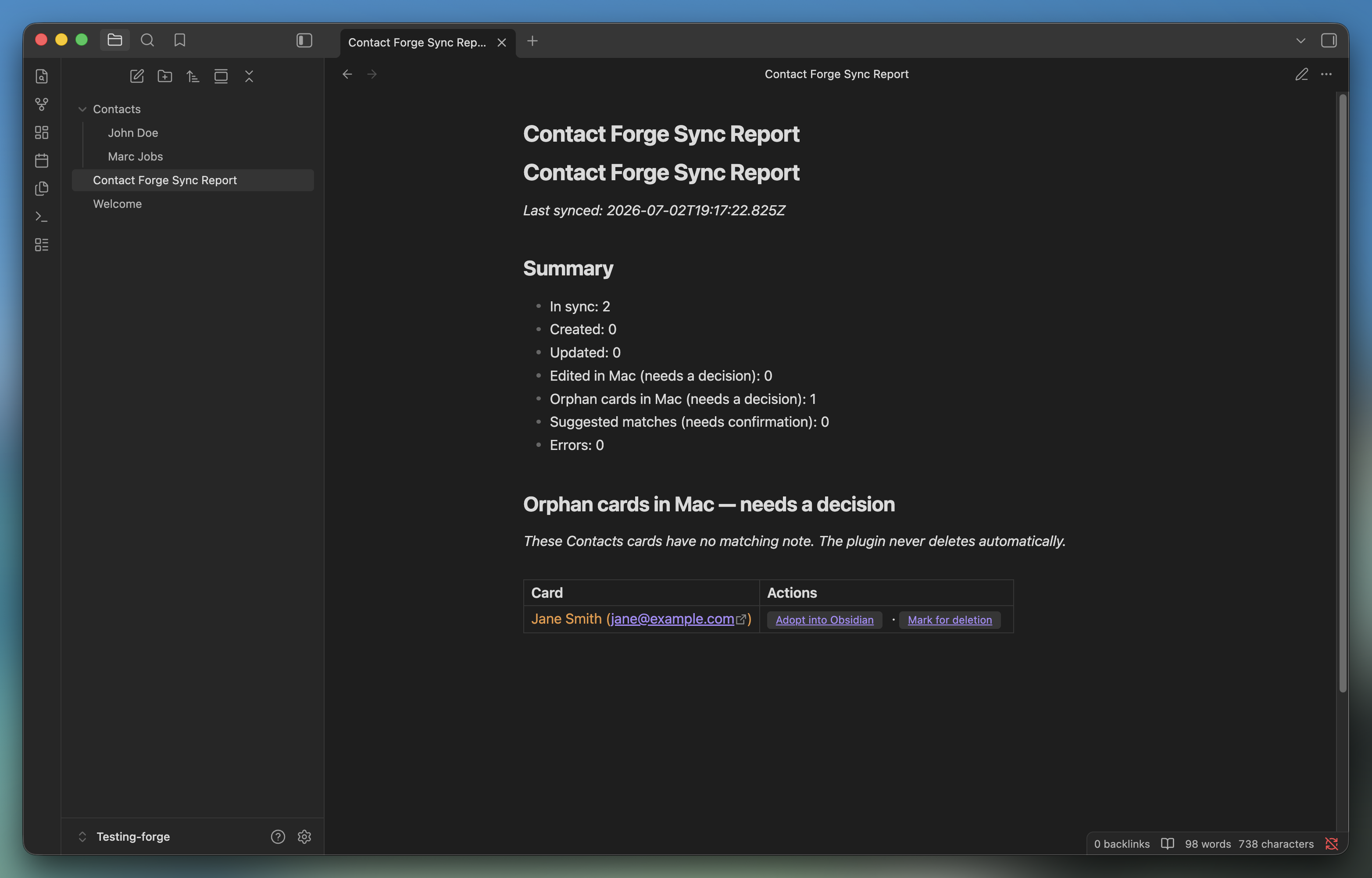
Task: Open the help icon
Action: 278,836
